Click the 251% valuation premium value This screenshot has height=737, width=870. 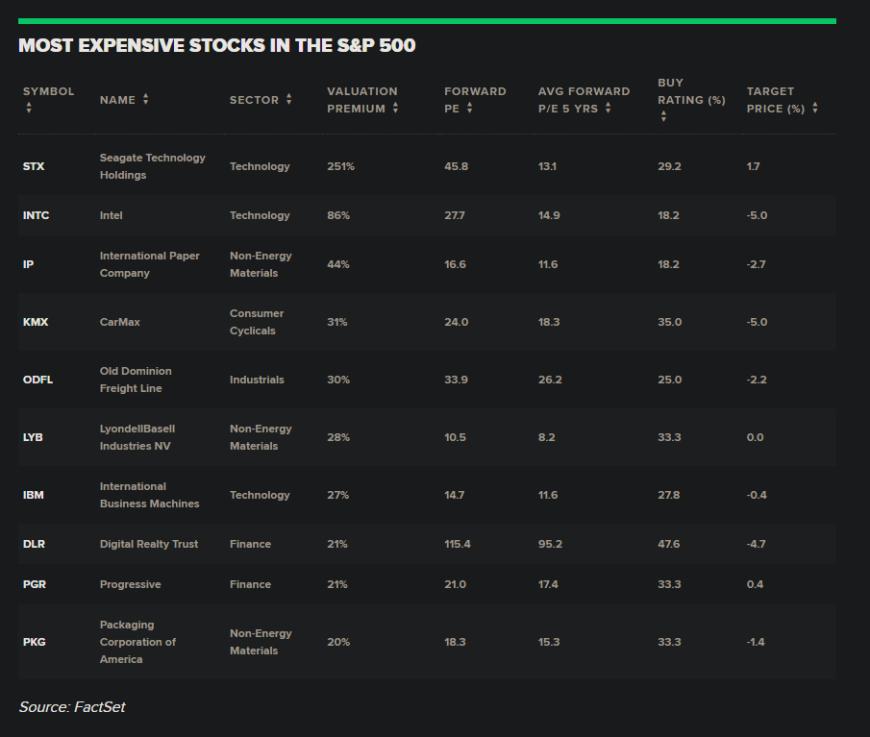(341, 166)
